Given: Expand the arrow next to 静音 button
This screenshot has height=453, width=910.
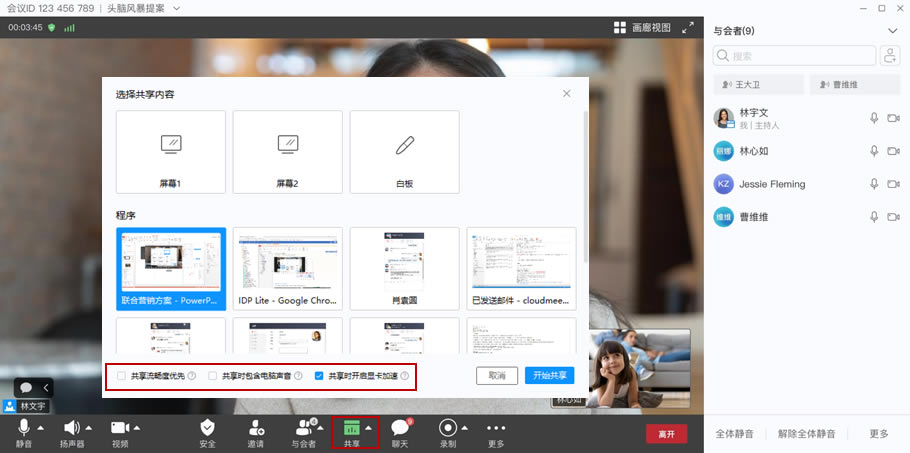Looking at the screenshot, I should coord(39,427).
